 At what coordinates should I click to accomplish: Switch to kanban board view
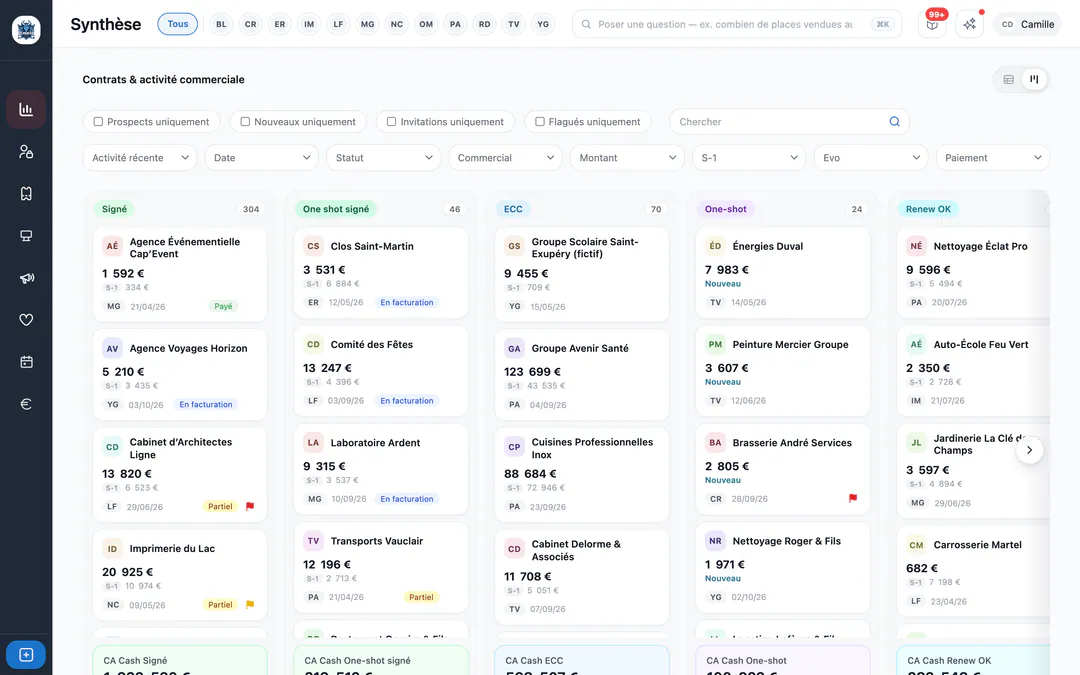click(x=1034, y=80)
